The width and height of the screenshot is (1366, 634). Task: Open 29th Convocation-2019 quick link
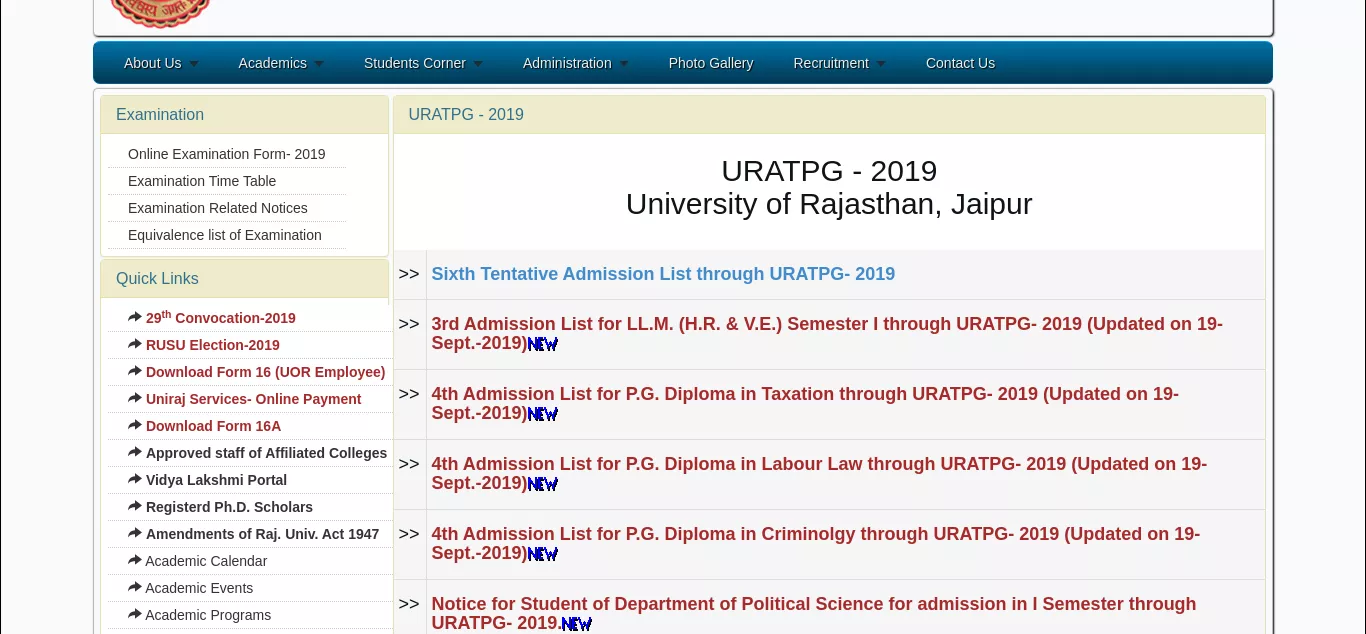[221, 317]
